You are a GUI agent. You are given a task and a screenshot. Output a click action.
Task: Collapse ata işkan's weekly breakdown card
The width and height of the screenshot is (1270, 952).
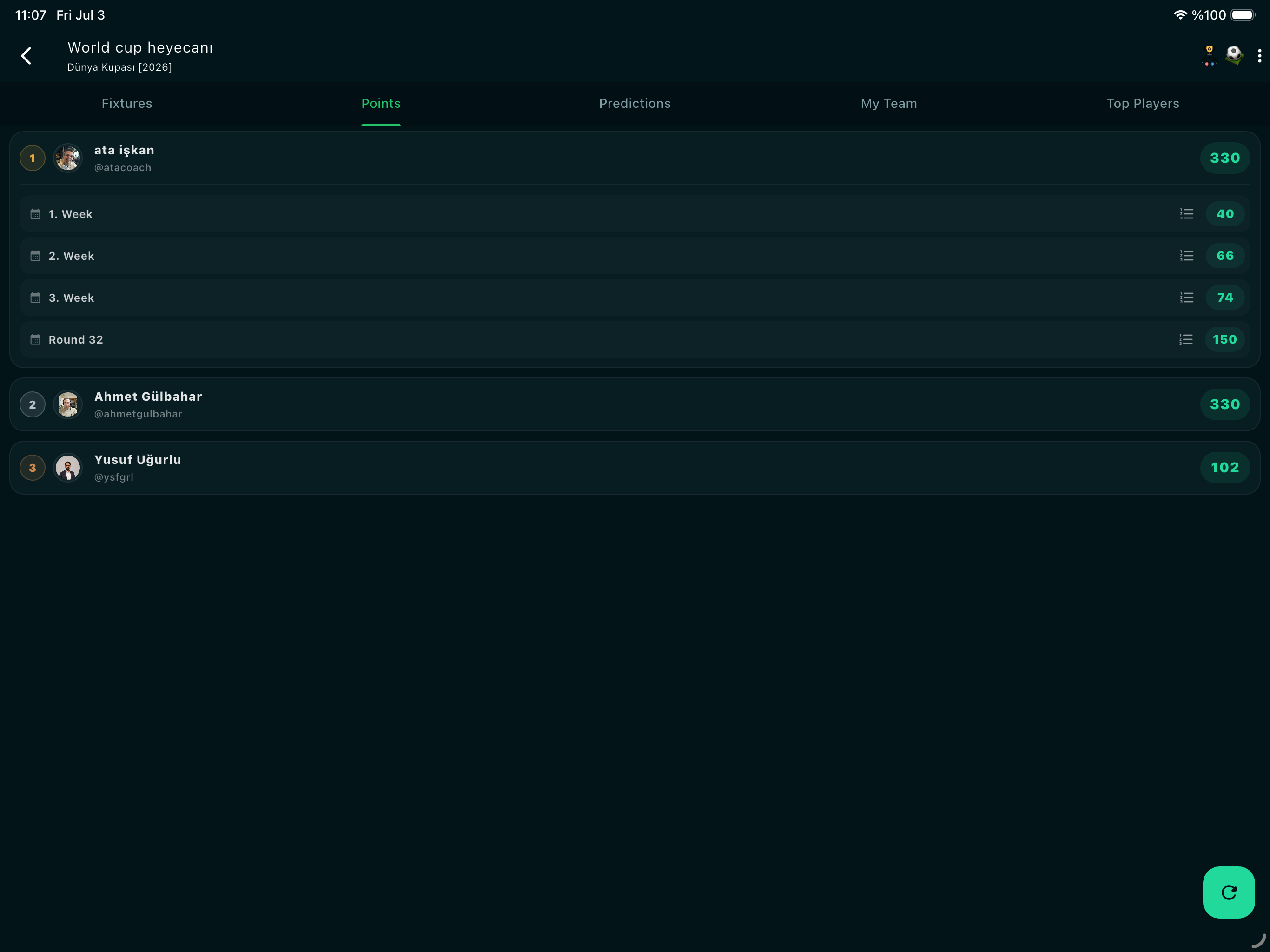[x=635, y=158]
